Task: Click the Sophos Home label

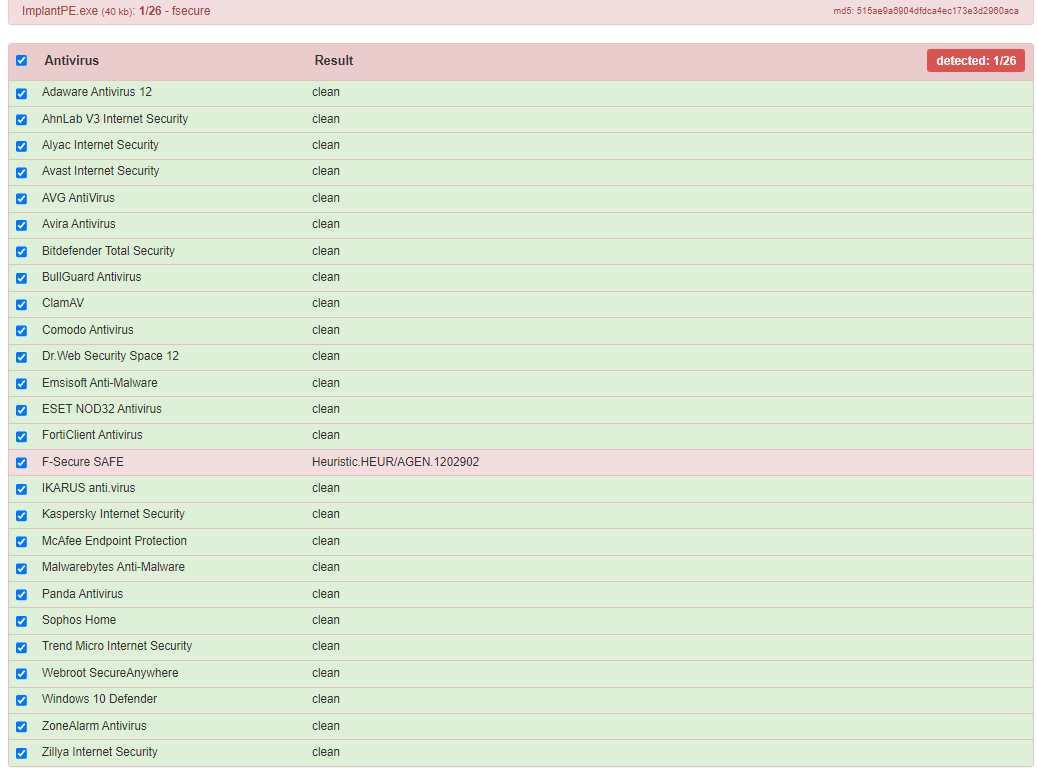Action: click(79, 620)
